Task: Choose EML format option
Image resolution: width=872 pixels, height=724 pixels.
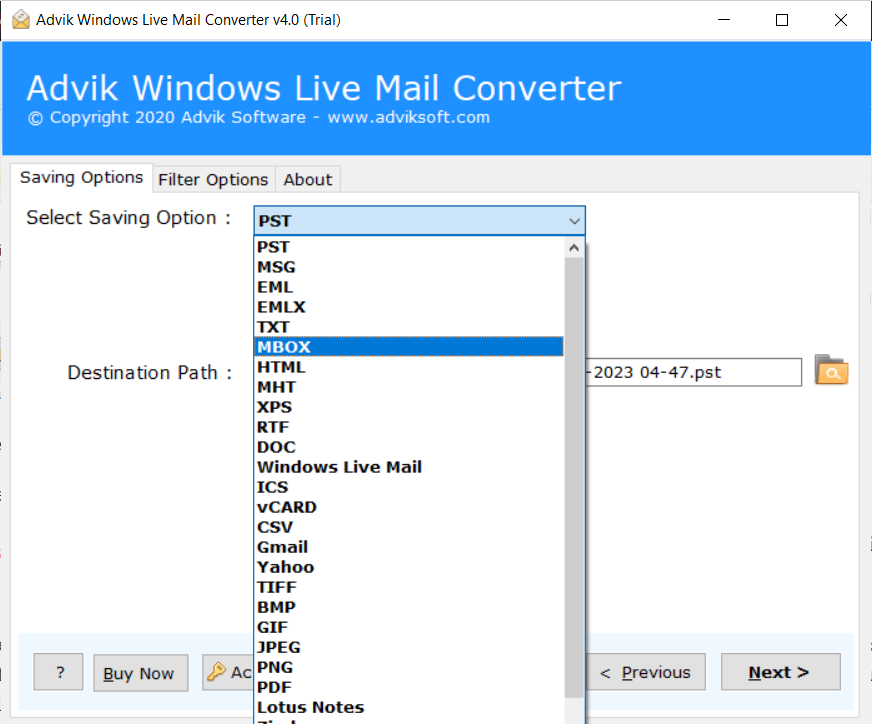Action: point(409,287)
